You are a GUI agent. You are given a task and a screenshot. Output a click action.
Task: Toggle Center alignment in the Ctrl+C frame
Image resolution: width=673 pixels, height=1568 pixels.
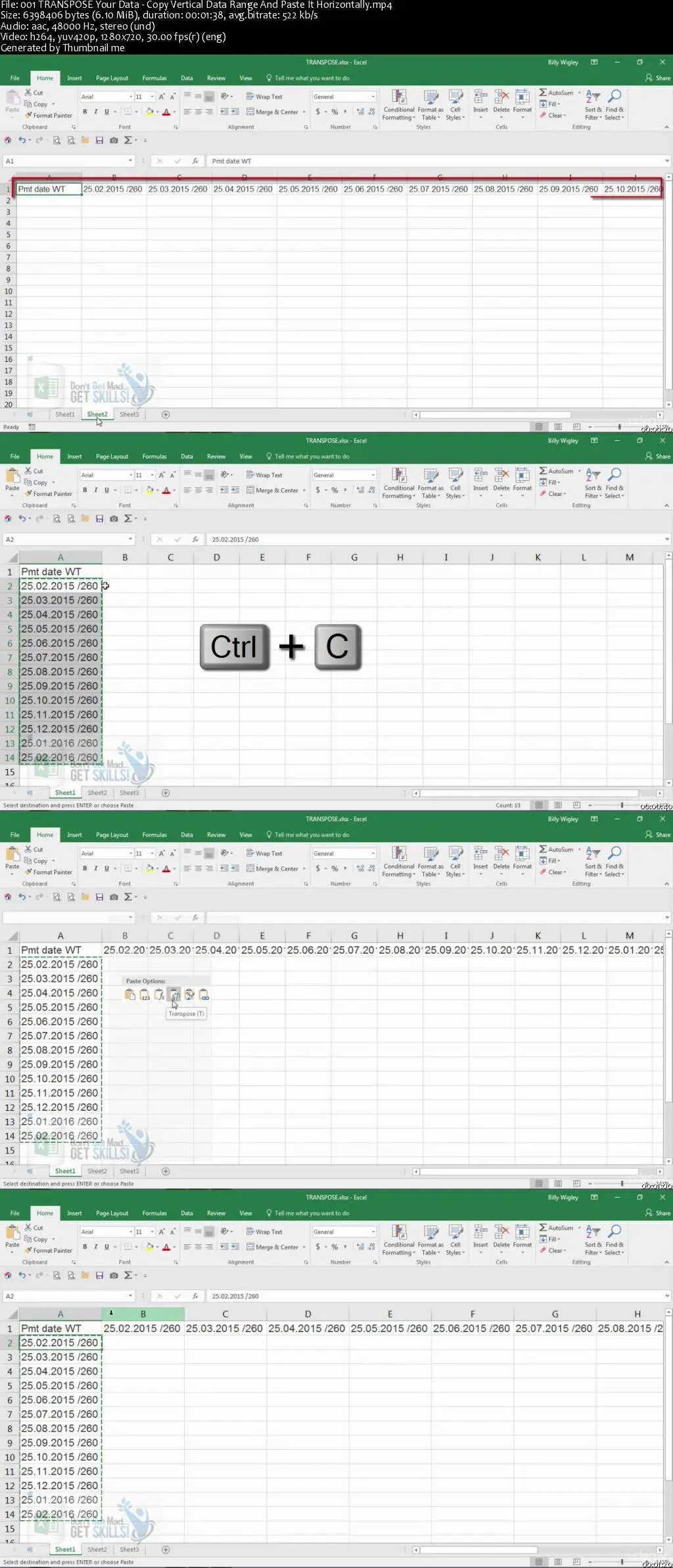(198, 490)
